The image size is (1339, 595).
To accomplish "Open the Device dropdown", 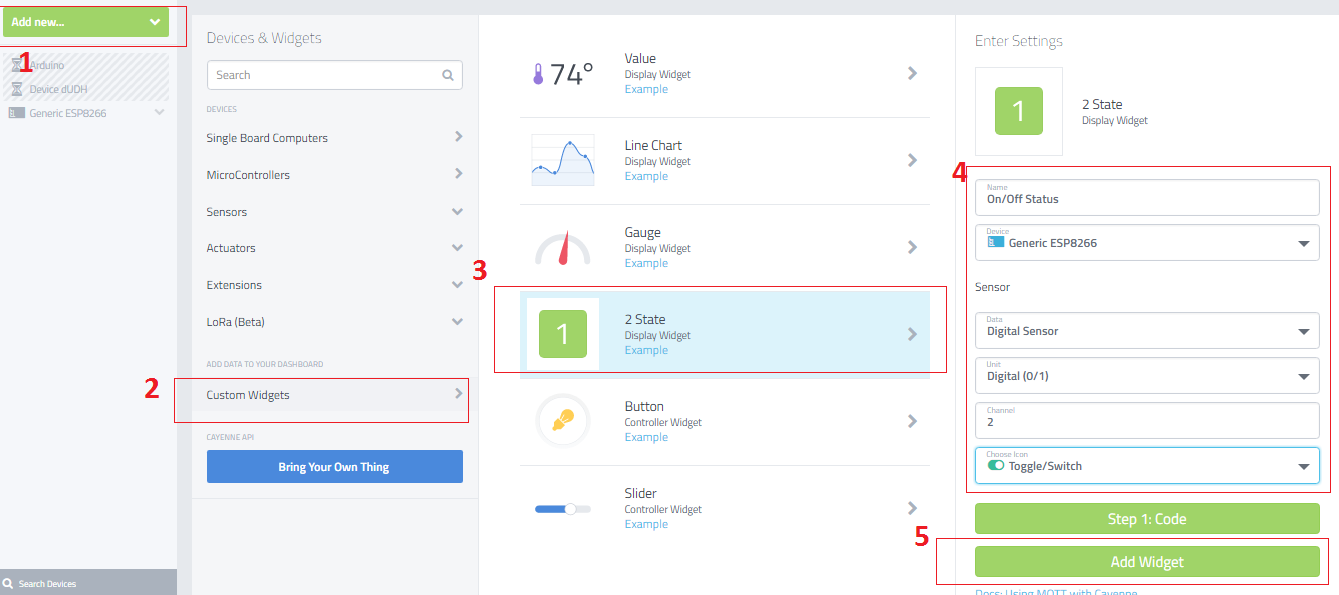I will [x=1147, y=242].
